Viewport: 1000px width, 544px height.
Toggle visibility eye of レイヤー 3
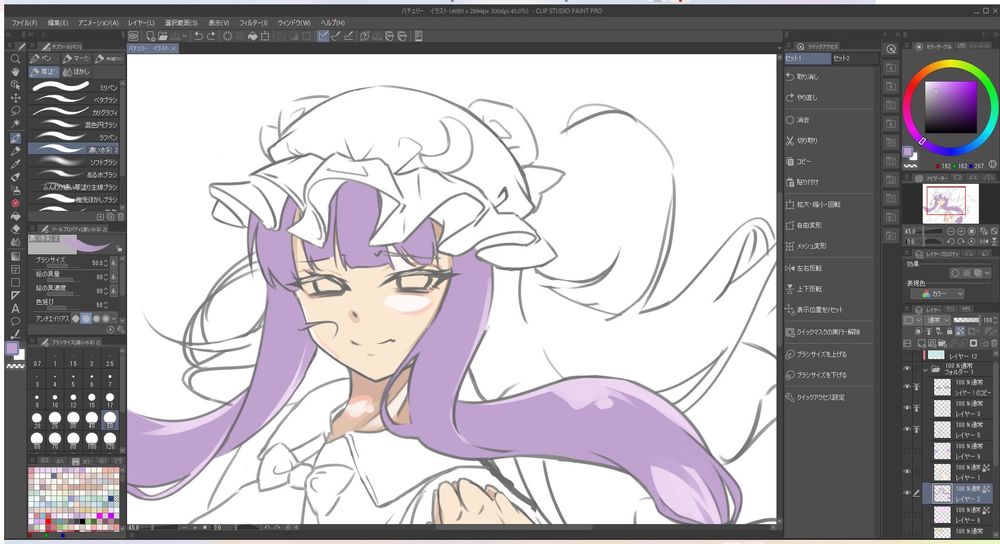coord(908,408)
